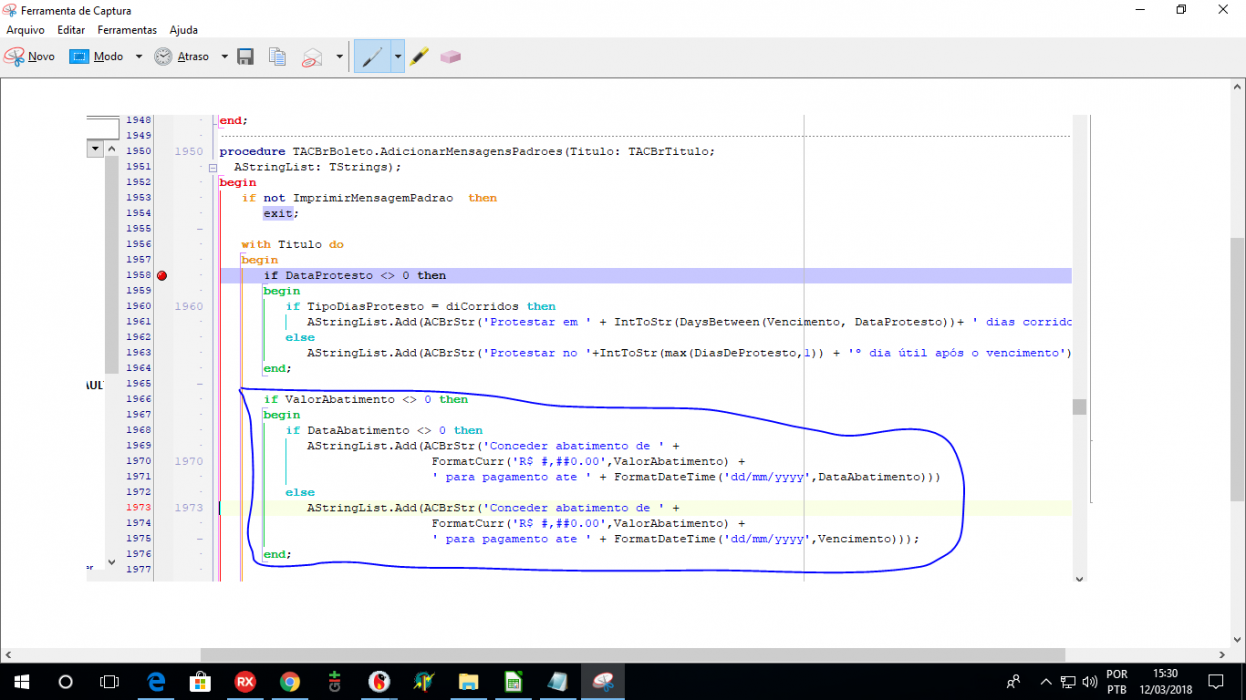Screen dimensions: 1246x700
Task: Open the blue notebook app on taskbar
Action: (557, 682)
